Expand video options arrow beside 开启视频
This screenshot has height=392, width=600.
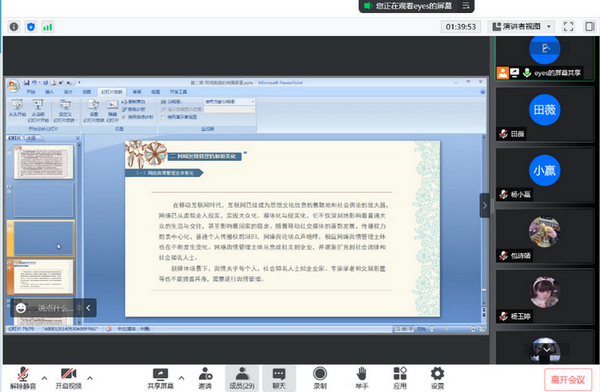90,378
